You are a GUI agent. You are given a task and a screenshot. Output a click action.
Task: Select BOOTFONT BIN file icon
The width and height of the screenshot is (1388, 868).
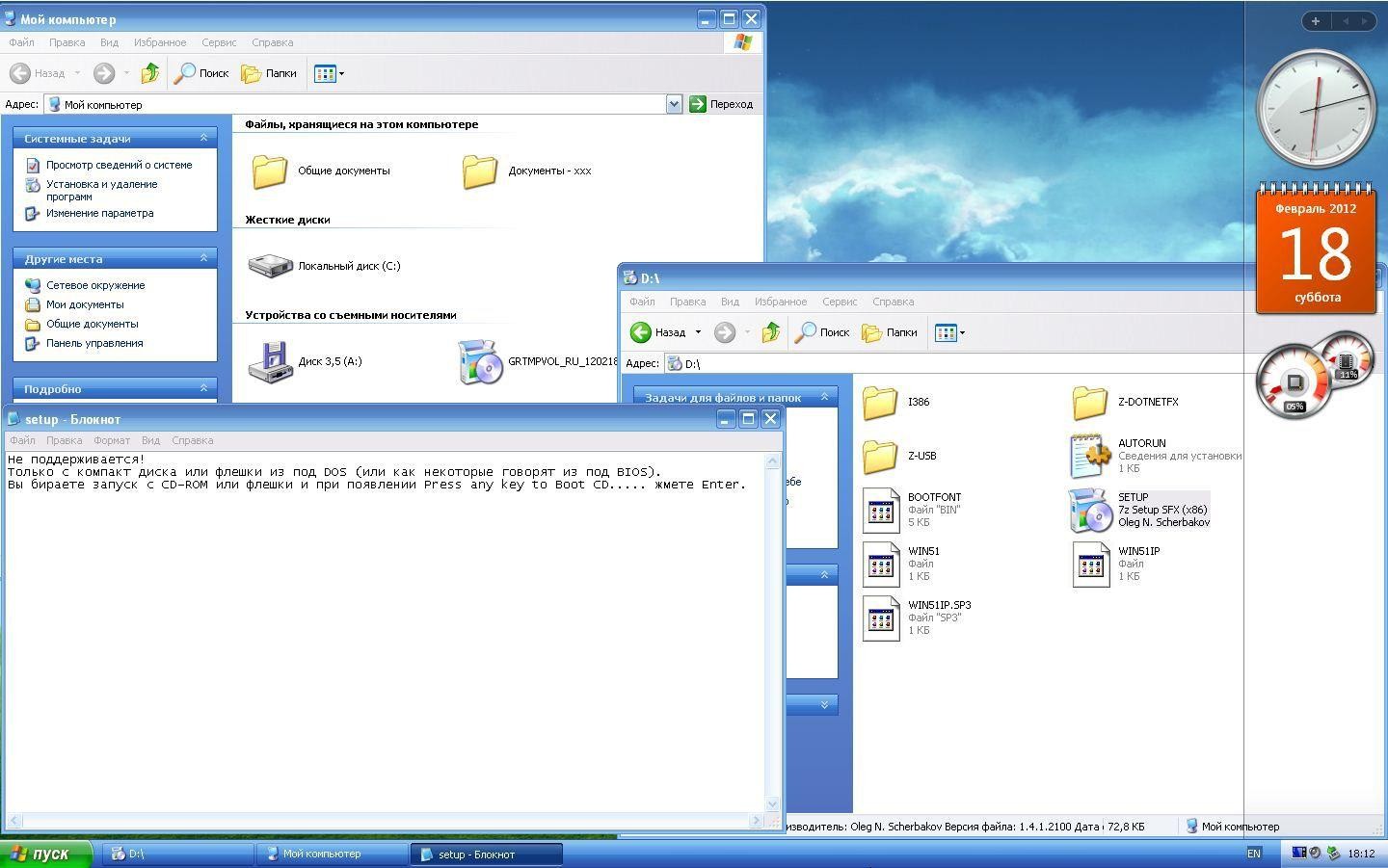click(x=881, y=510)
